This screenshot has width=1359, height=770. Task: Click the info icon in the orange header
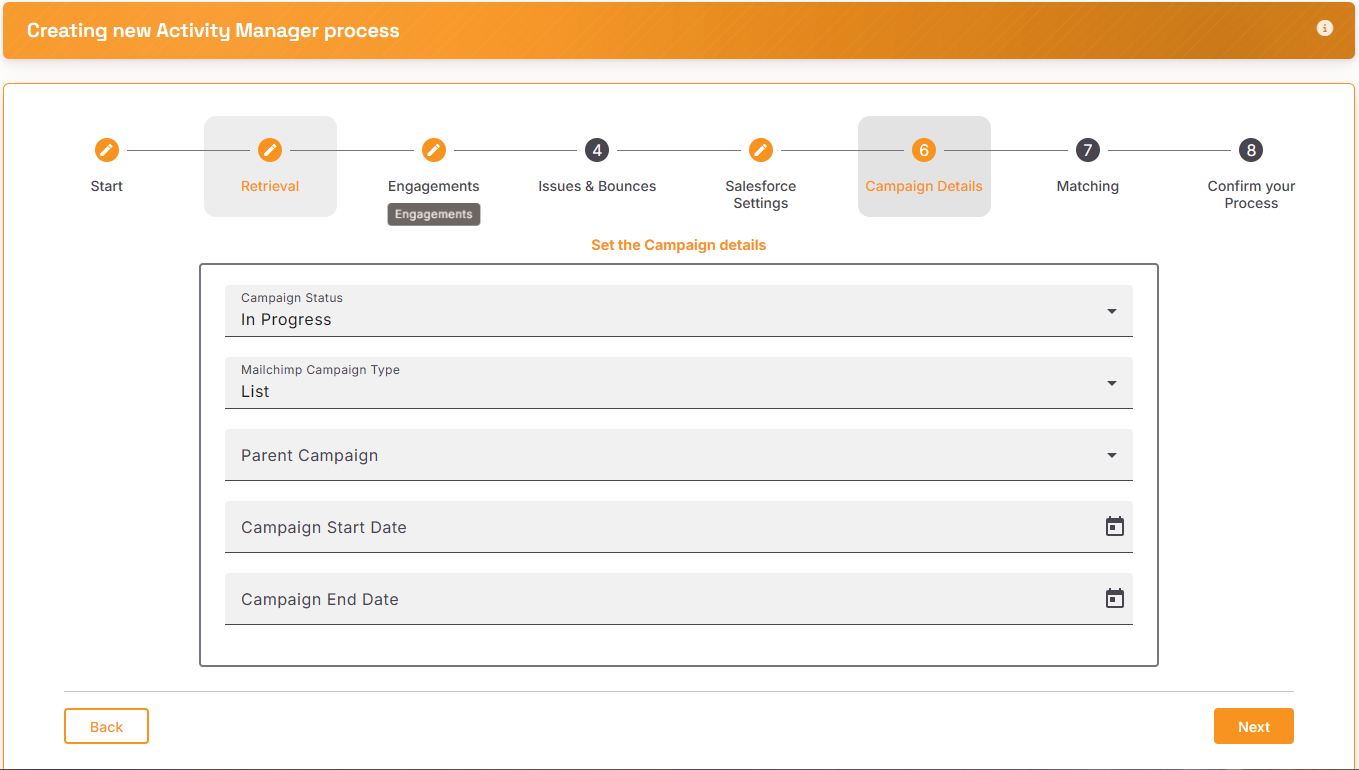(x=1325, y=28)
